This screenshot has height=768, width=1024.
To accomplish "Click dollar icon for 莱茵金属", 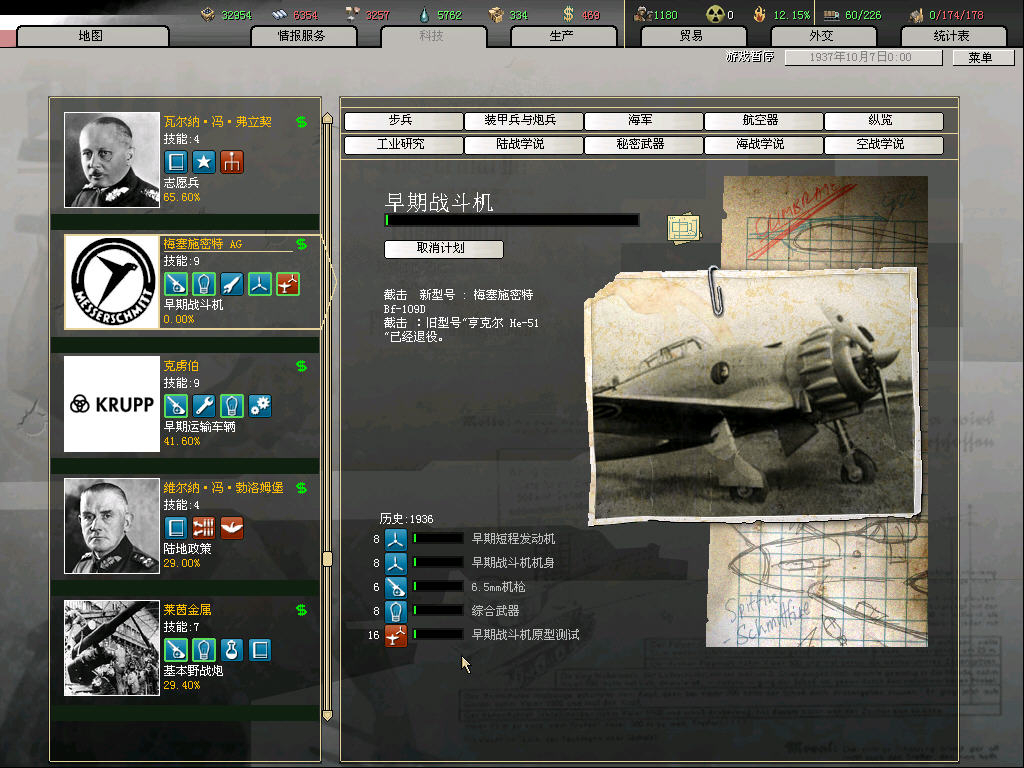I will coord(301,611).
